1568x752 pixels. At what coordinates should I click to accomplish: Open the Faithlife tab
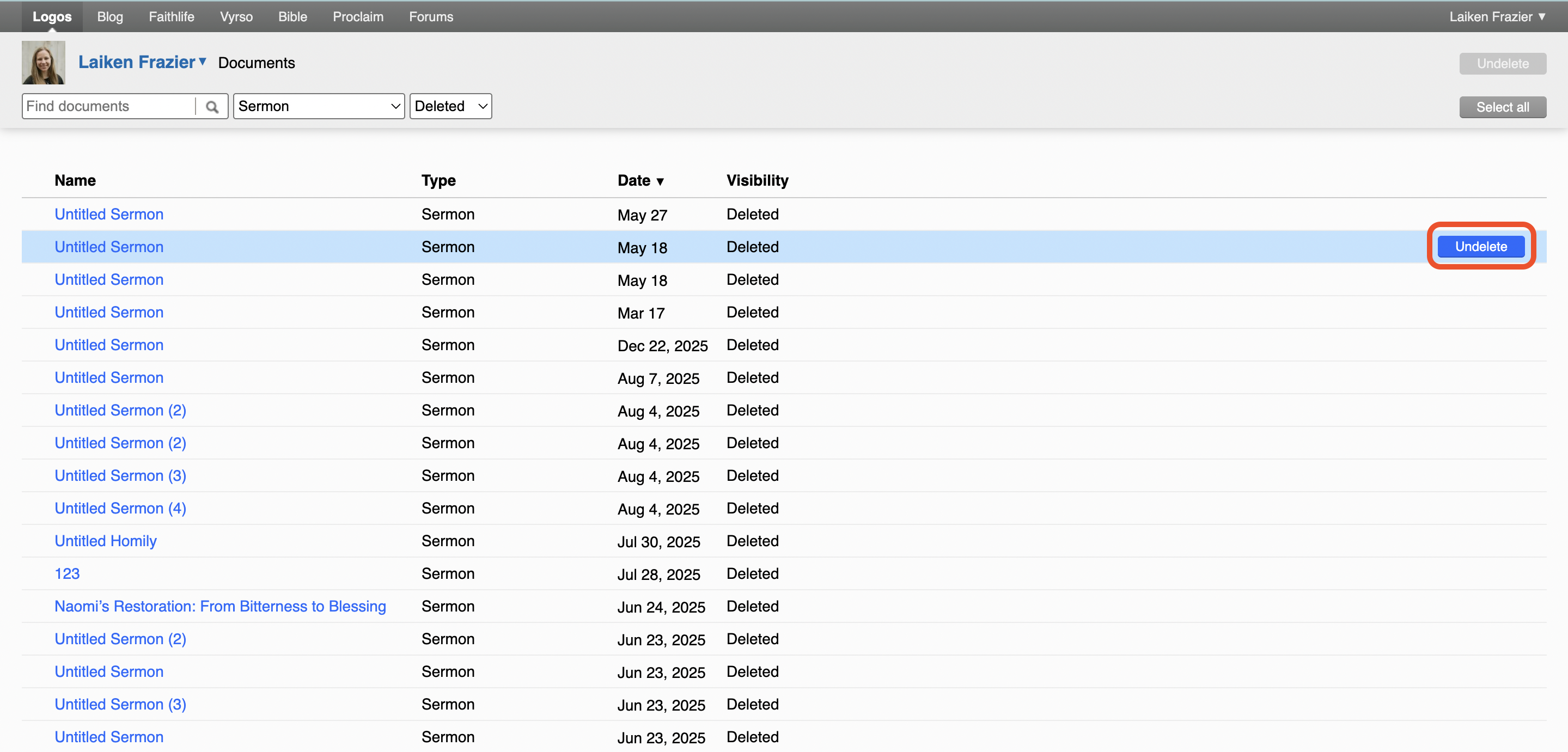(172, 16)
